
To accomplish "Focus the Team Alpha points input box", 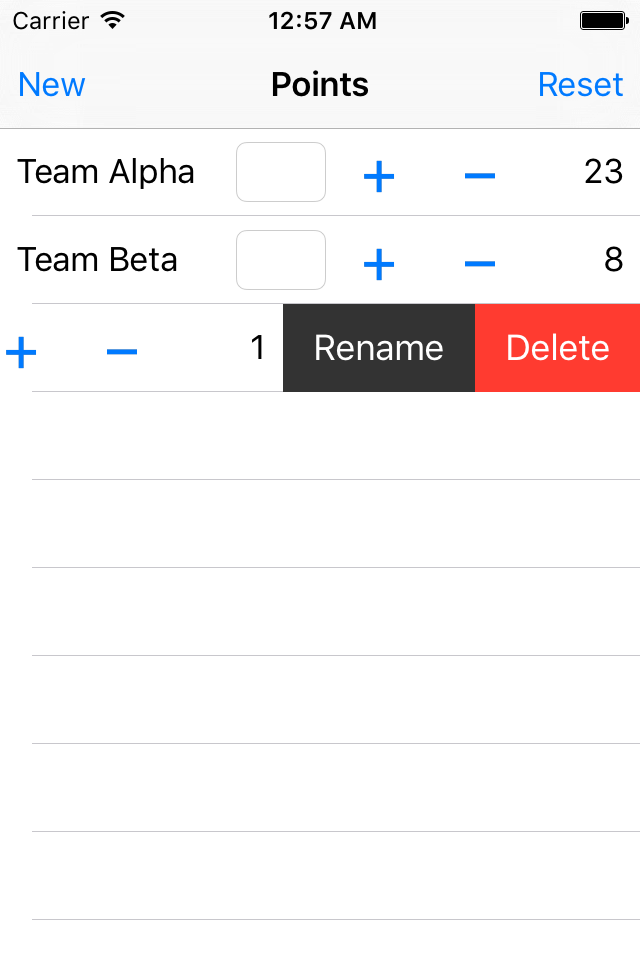I will coord(281,172).
